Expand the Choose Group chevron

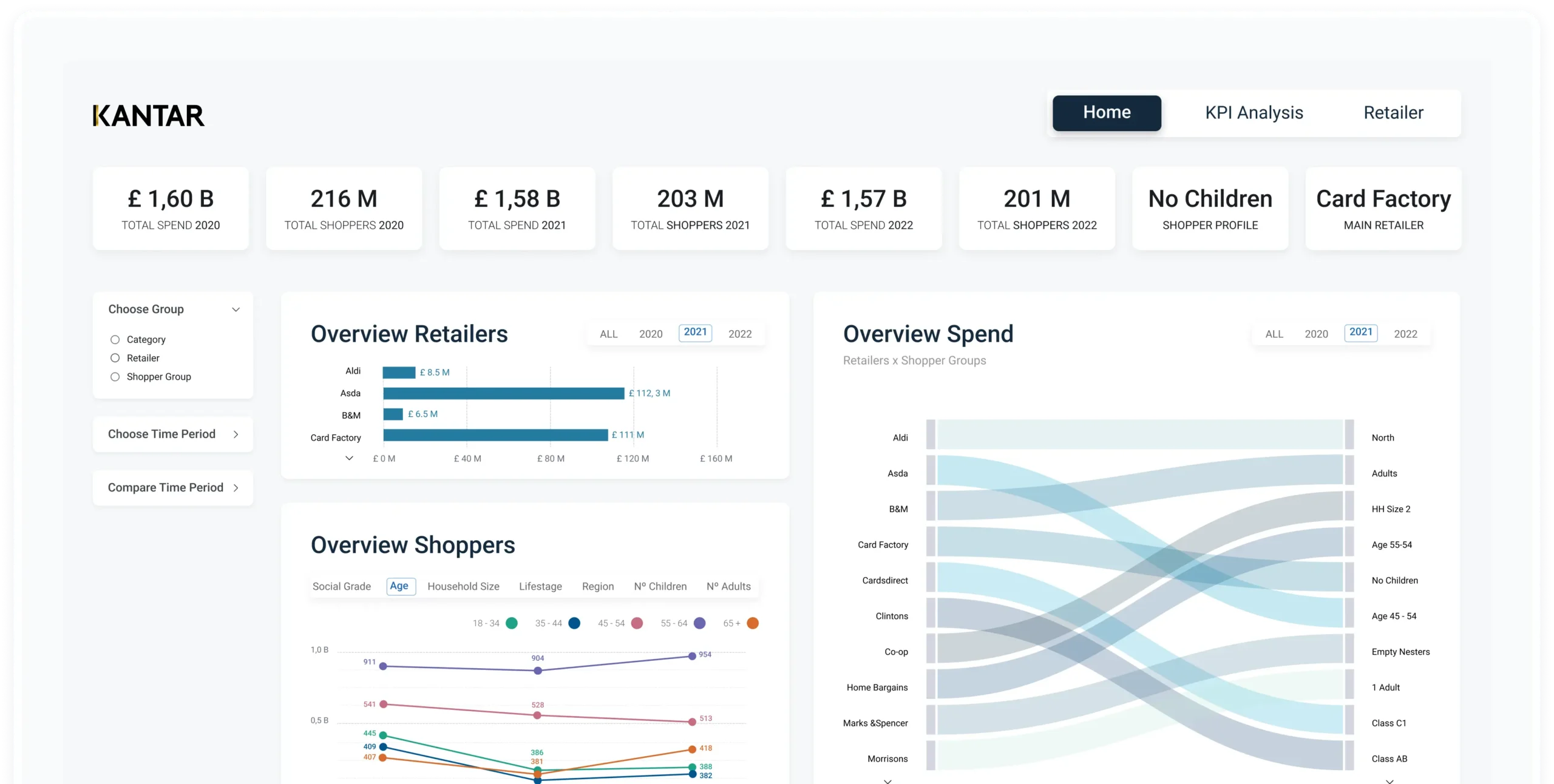coord(236,309)
